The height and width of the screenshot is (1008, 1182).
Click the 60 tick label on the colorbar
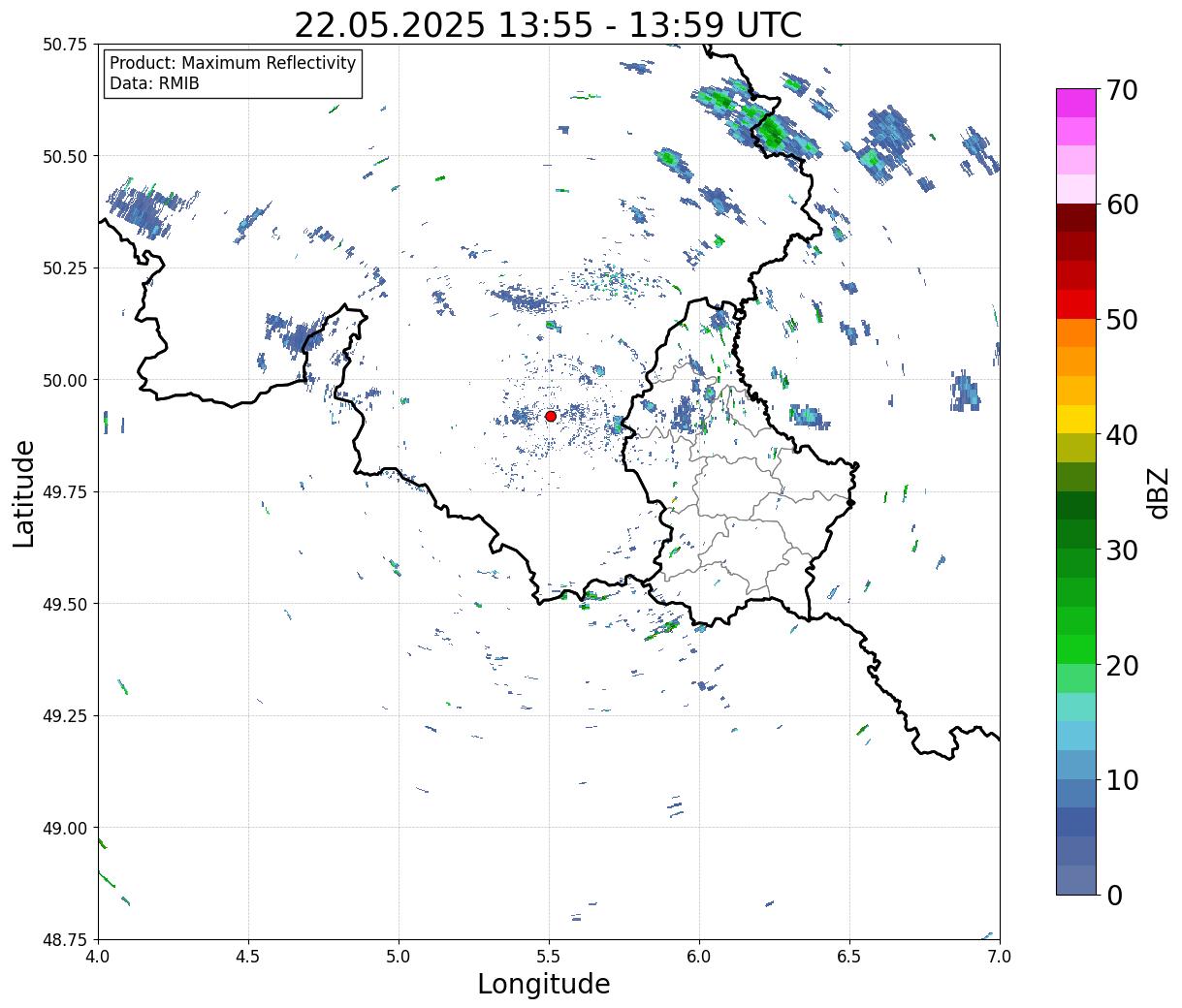(x=1121, y=205)
